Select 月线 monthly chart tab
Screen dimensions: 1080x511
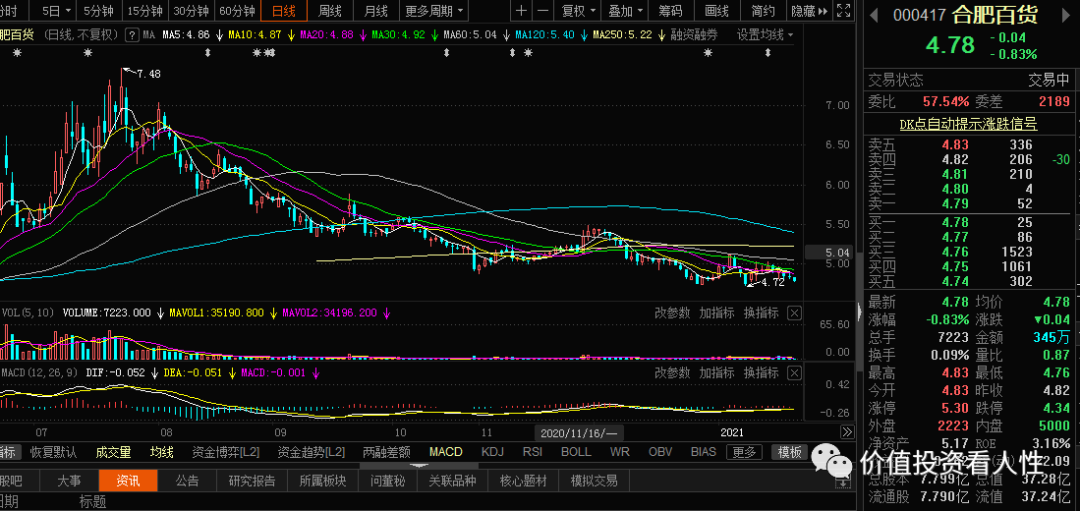(376, 11)
